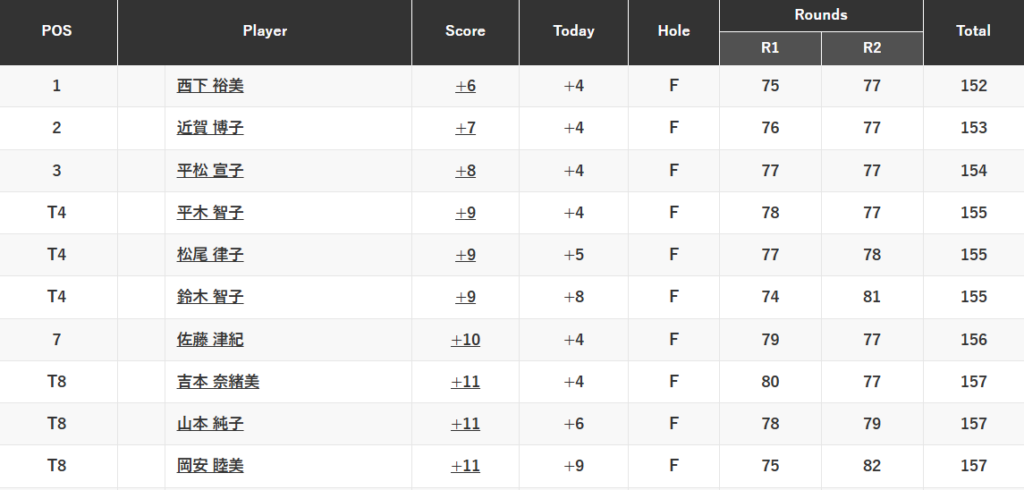This screenshot has height=490, width=1024.
Task: Open player link 吉本 奈緒美
Action: click(218, 382)
